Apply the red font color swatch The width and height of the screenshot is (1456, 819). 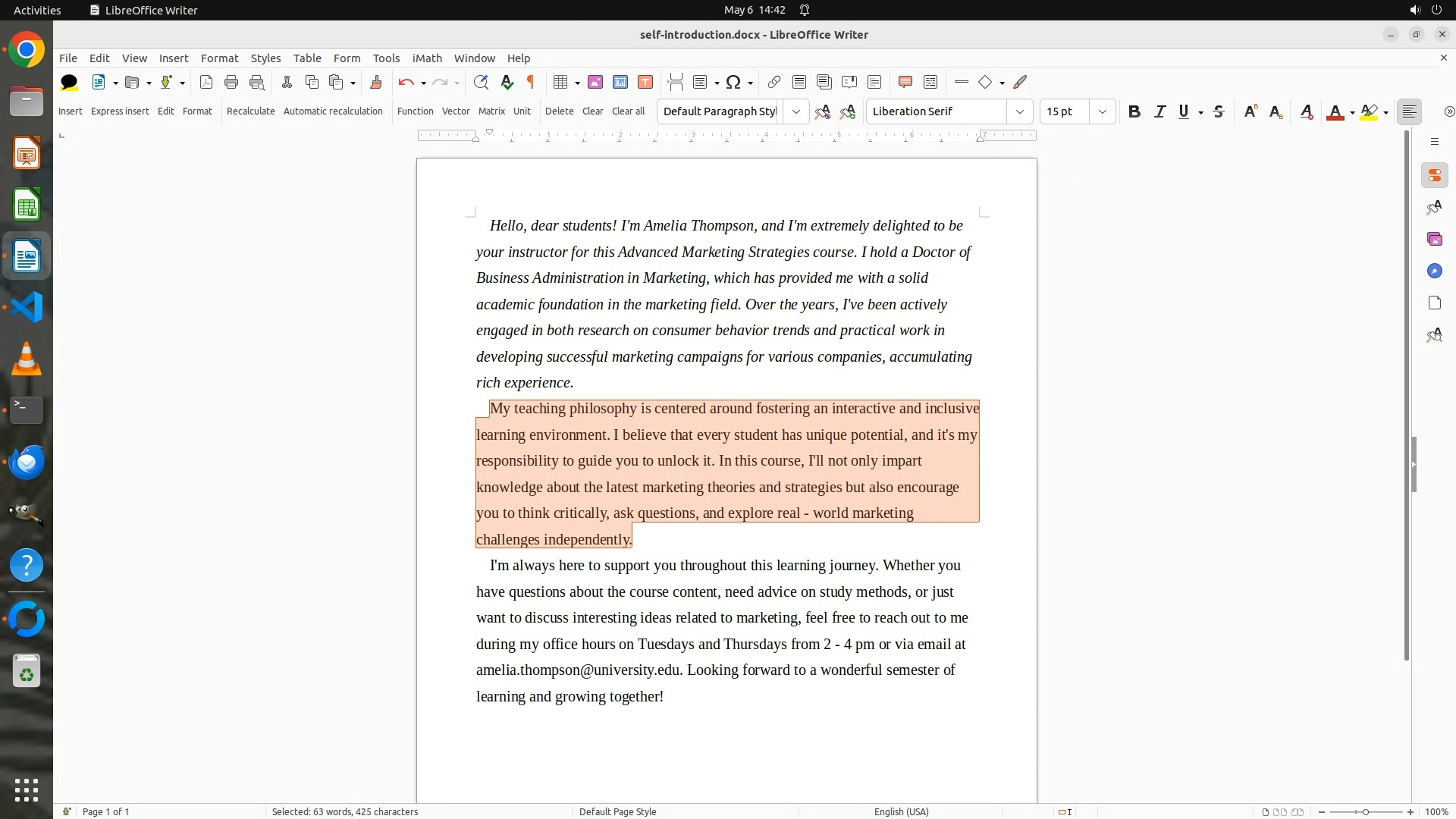(1335, 111)
